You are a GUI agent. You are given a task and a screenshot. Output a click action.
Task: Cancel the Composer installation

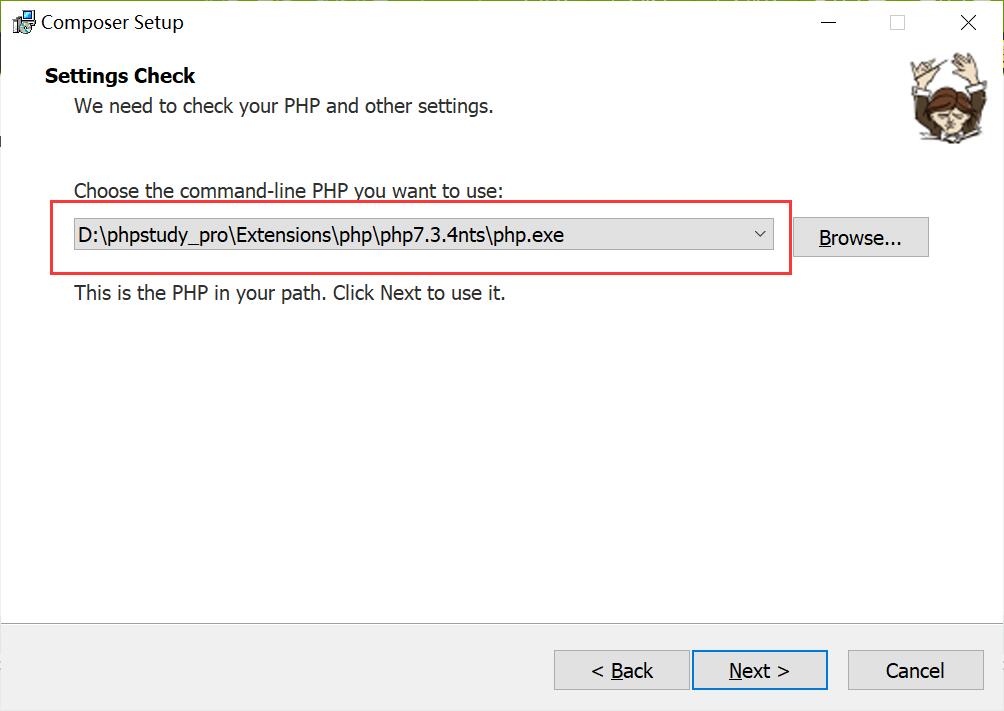915,670
